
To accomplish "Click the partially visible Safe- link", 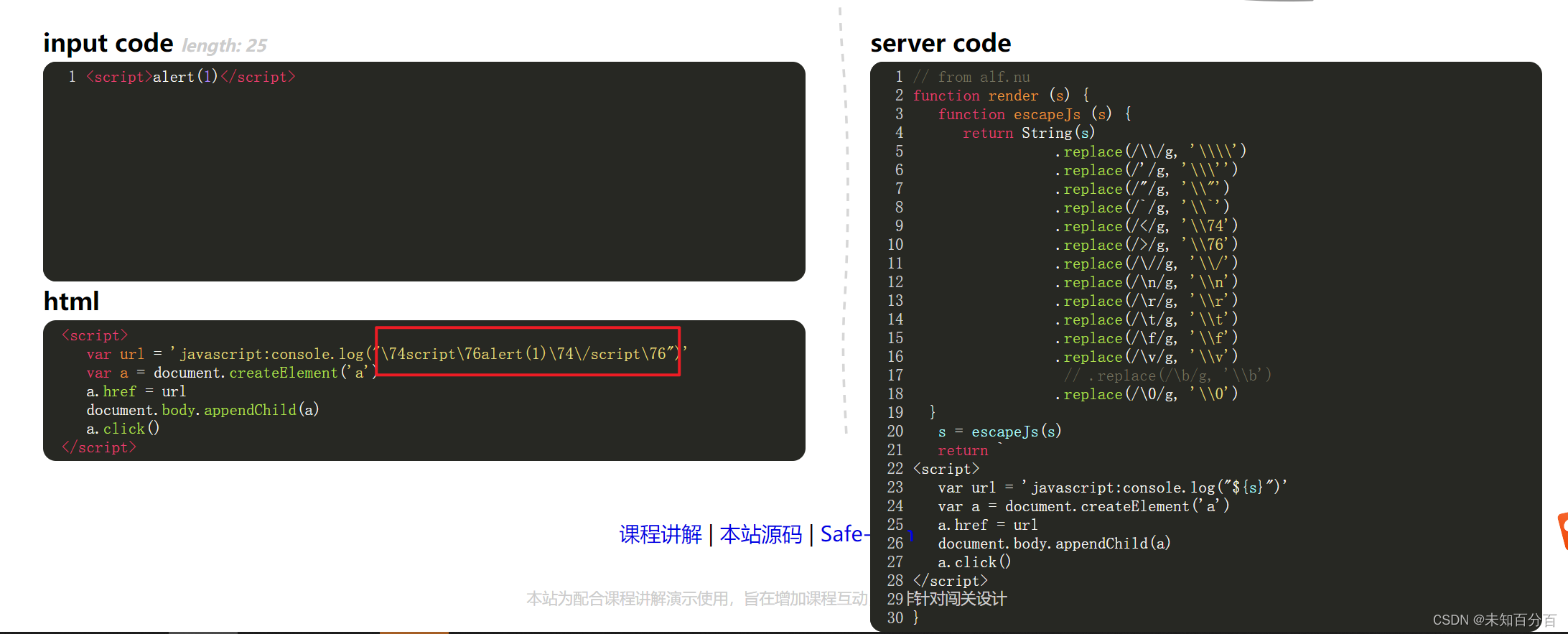I will 844,534.
